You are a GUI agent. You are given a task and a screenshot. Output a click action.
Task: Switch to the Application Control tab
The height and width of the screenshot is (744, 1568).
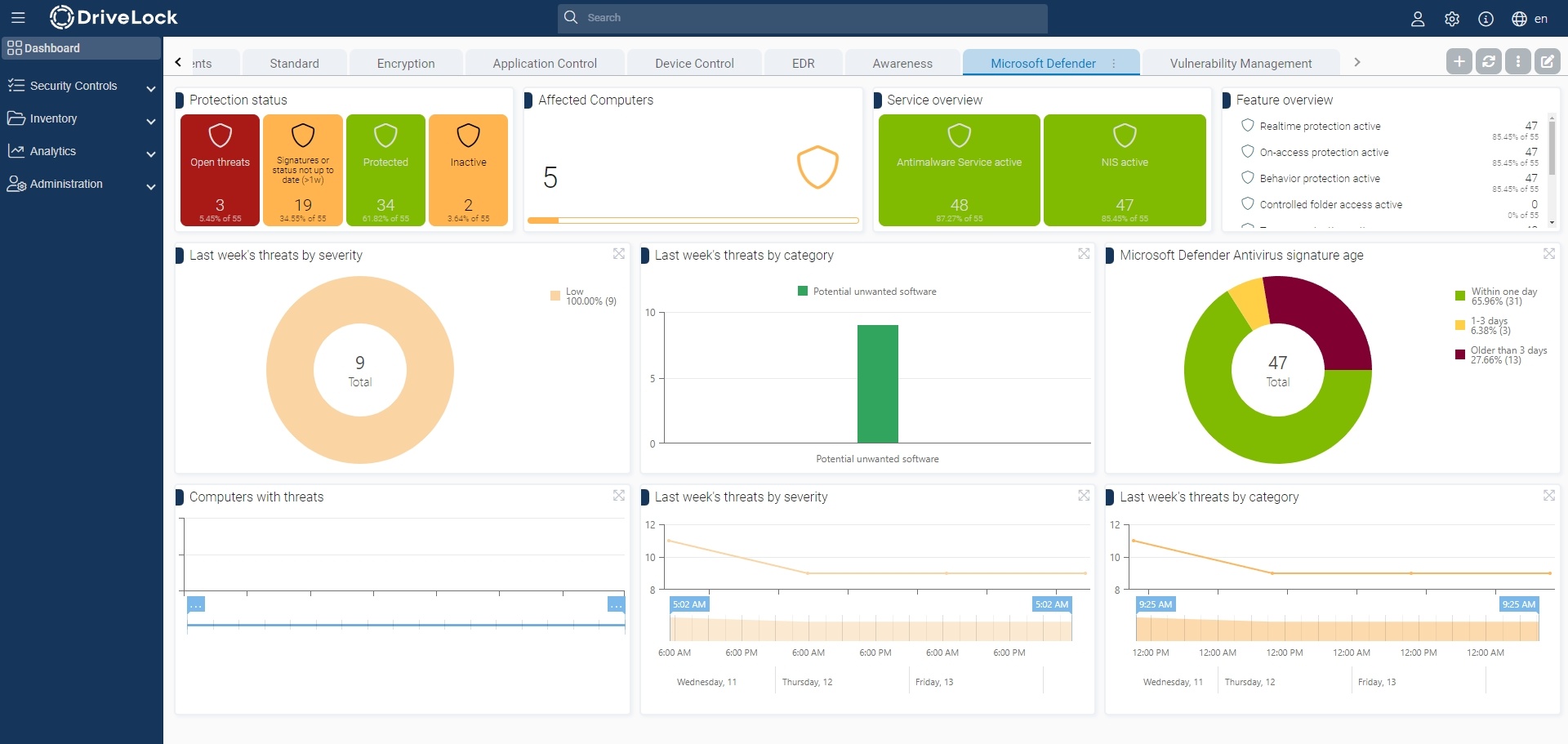click(x=545, y=63)
